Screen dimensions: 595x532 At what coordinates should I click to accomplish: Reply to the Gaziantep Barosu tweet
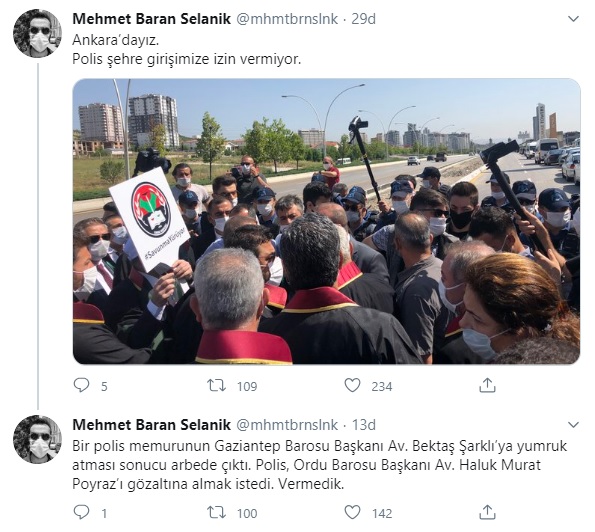point(81,512)
